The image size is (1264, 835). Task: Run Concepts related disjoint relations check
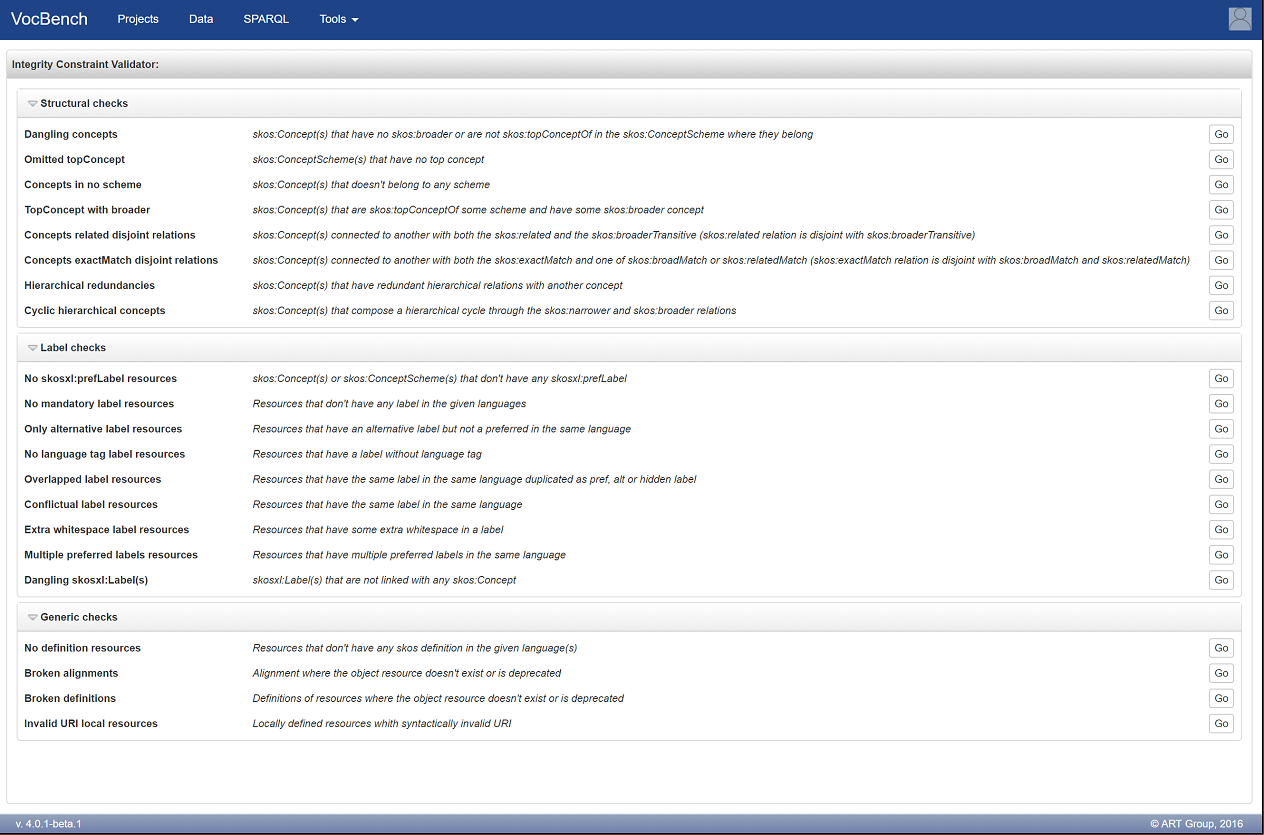click(1221, 235)
